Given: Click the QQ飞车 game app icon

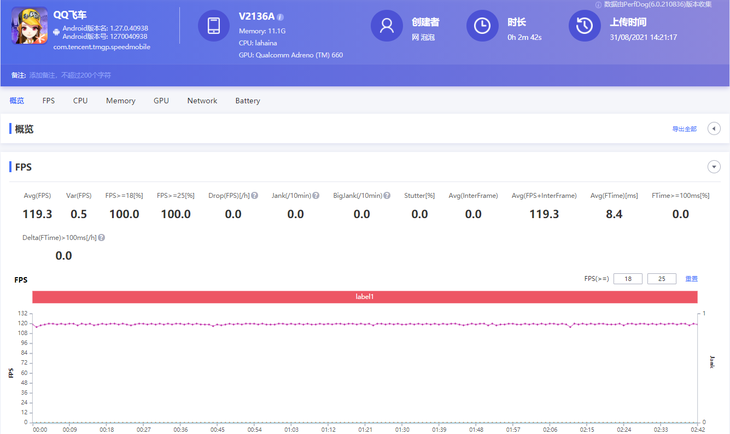Looking at the screenshot, I should coord(29,26).
